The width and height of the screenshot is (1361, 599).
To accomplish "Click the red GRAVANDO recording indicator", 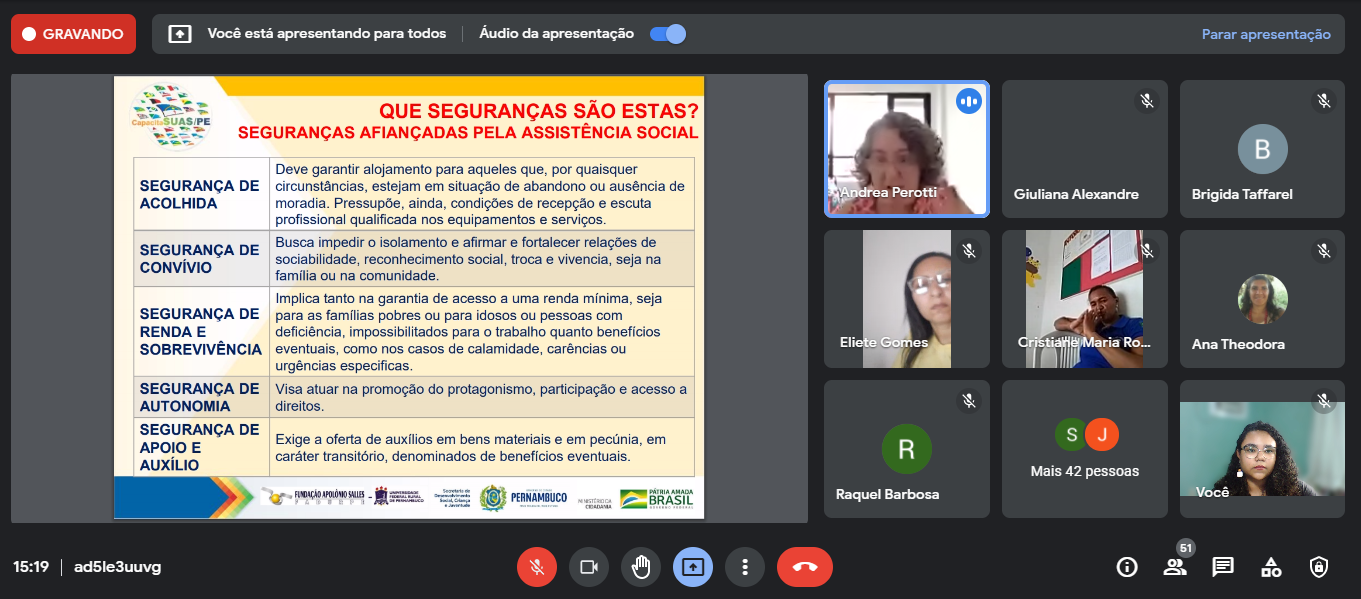I will point(73,34).
